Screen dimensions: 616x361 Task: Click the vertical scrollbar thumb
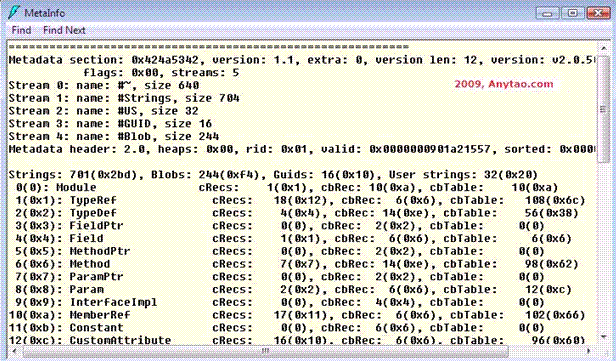[x=603, y=109]
